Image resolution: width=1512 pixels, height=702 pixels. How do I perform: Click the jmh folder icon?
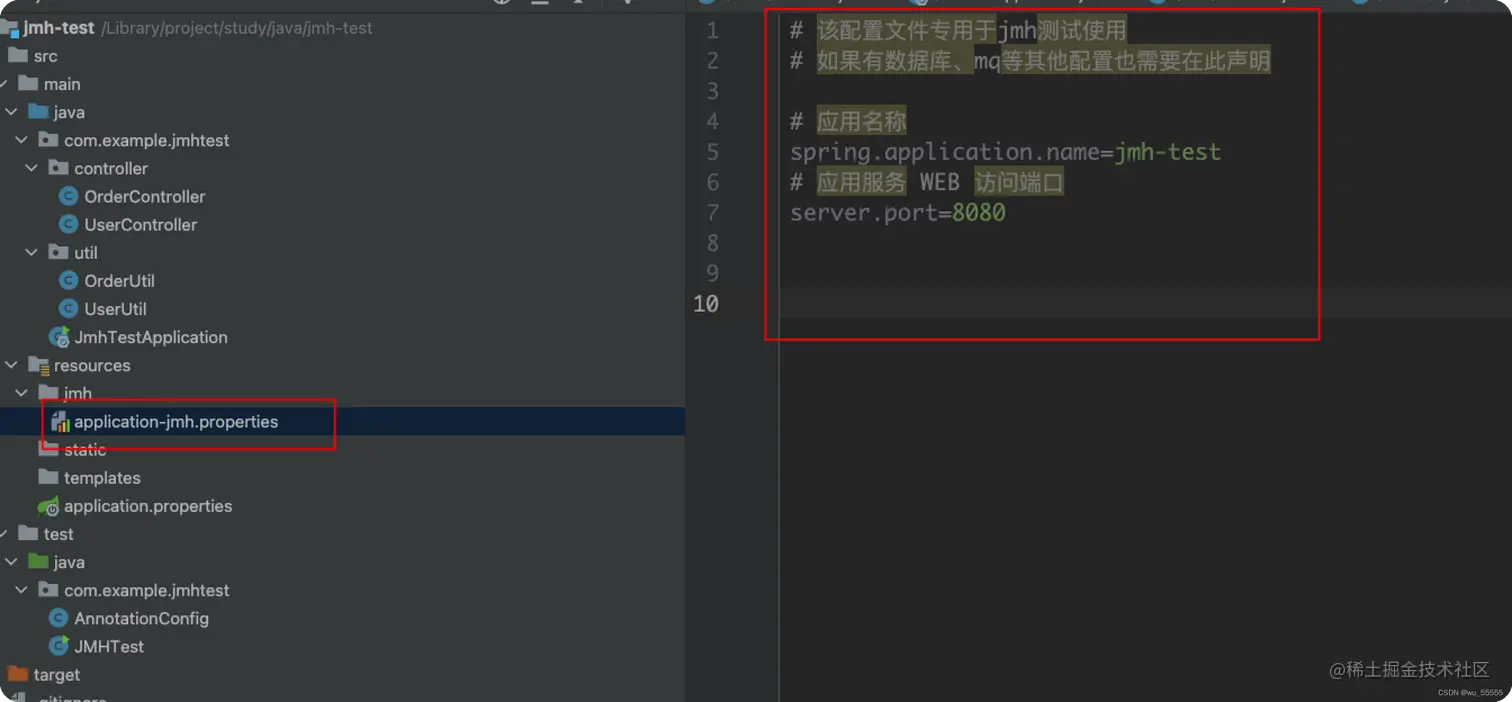click(x=48, y=393)
